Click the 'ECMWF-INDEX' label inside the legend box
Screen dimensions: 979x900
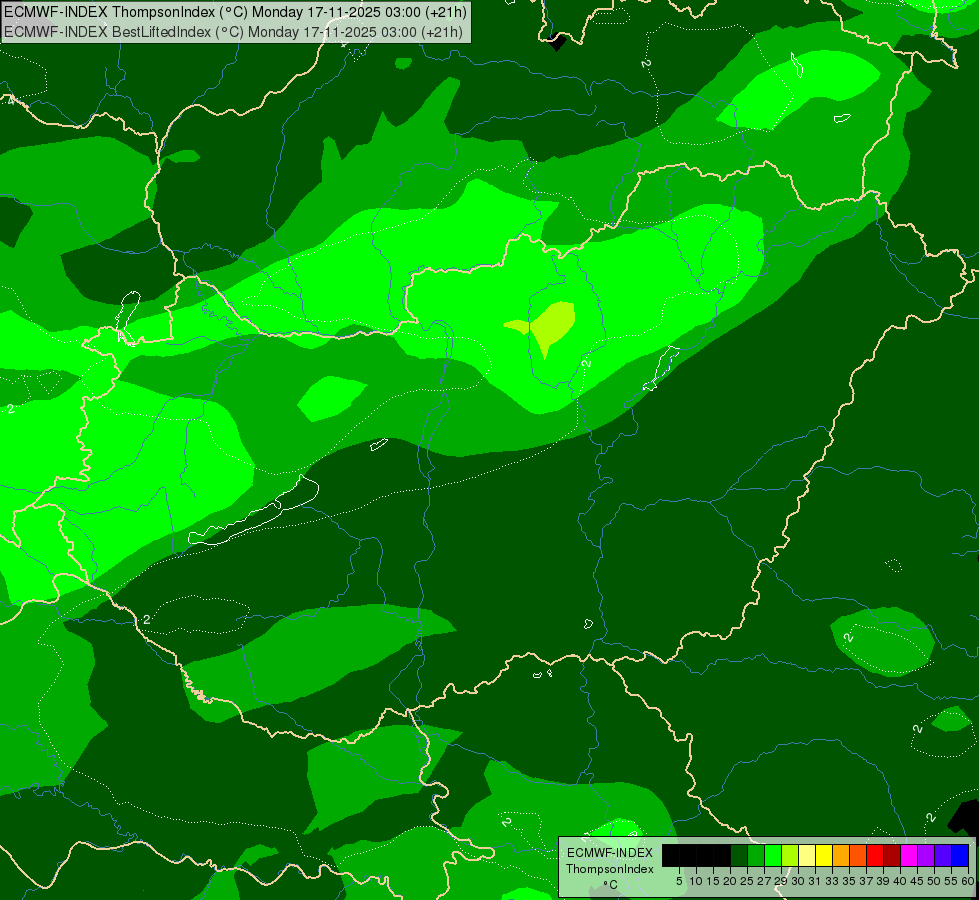click(x=610, y=853)
